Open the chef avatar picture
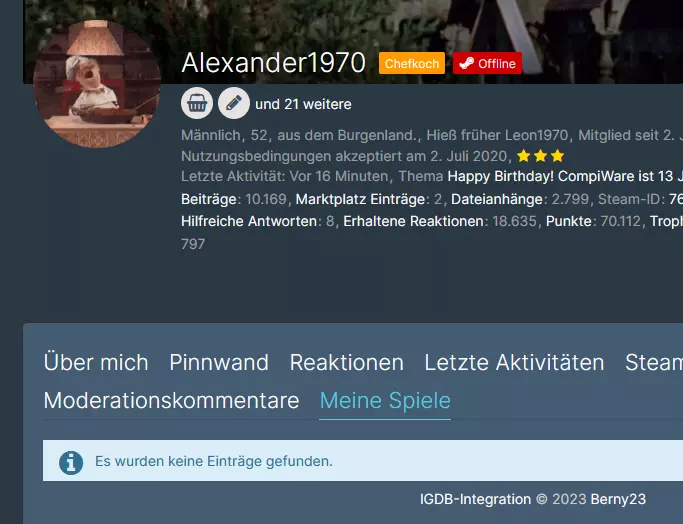Image resolution: width=683 pixels, height=524 pixels. pyautogui.click(x=97, y=84)
